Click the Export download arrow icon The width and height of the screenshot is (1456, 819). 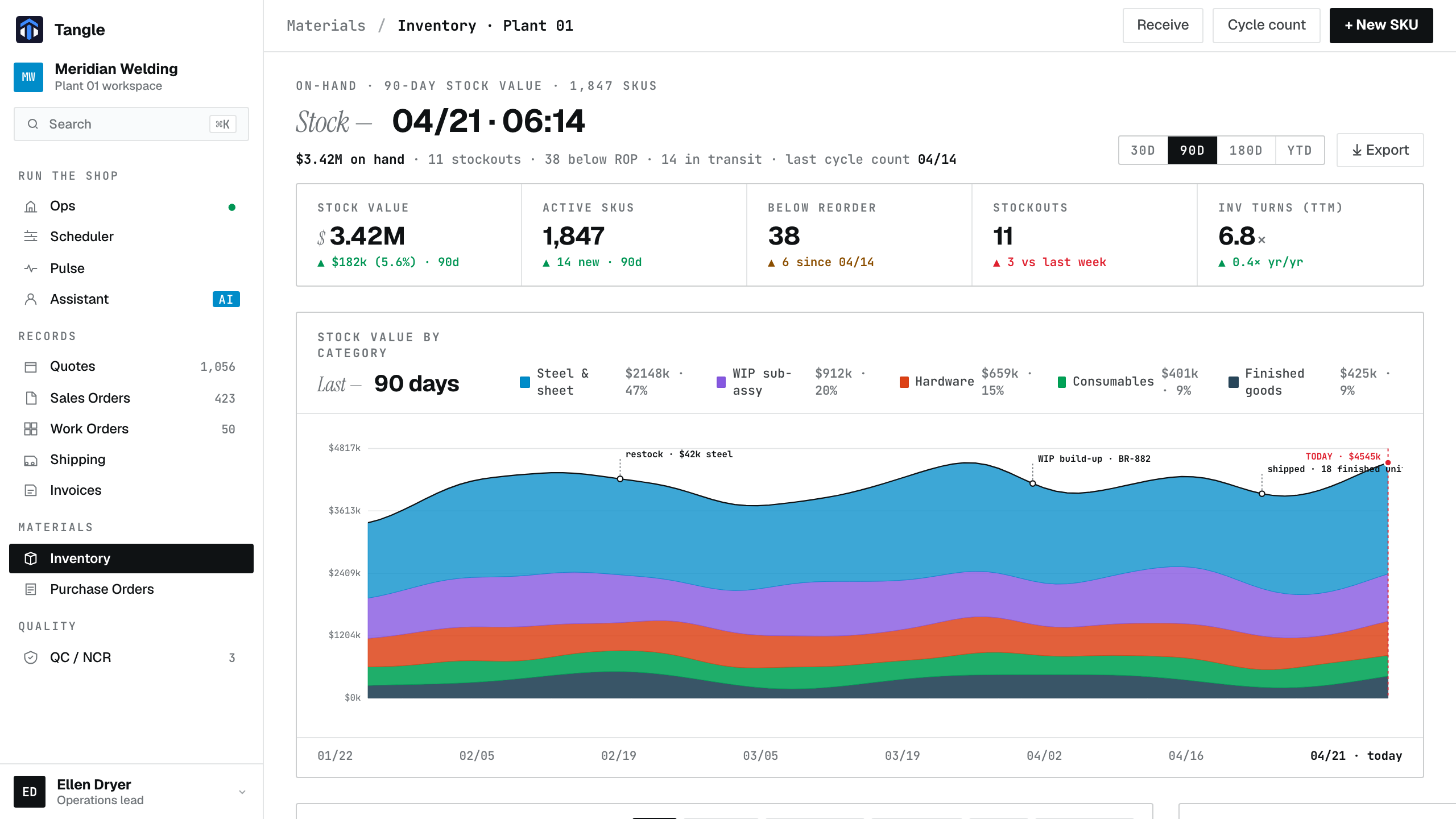[1357, 150]
